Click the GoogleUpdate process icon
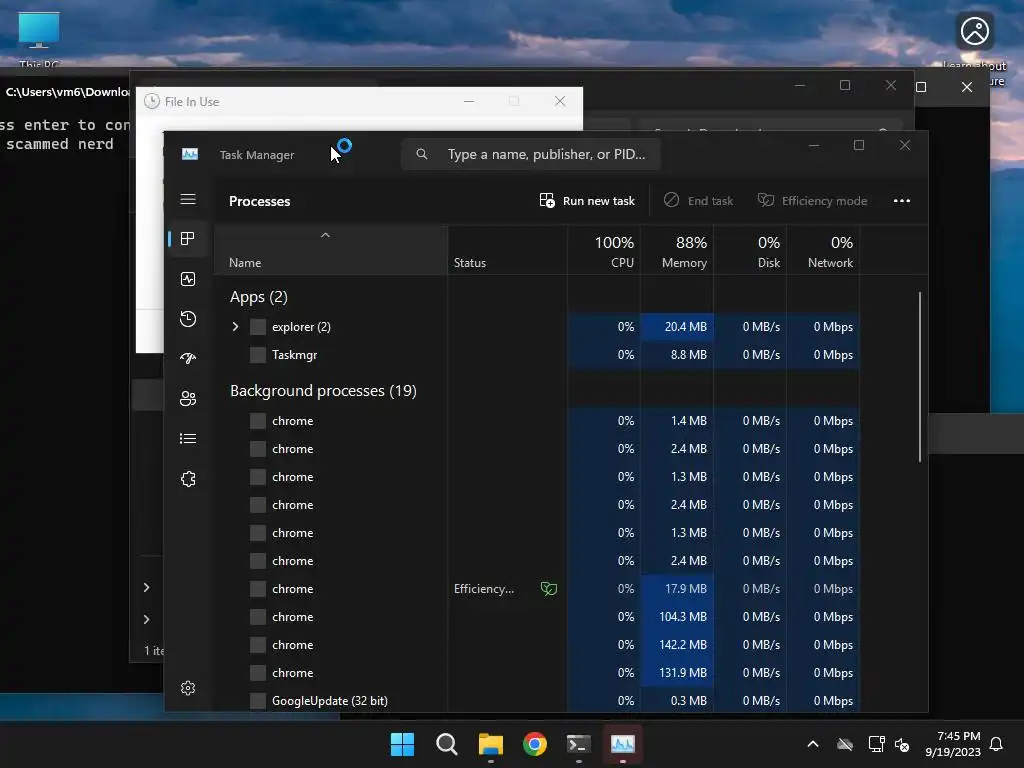The image size is (1024, 768). (258, 701)
